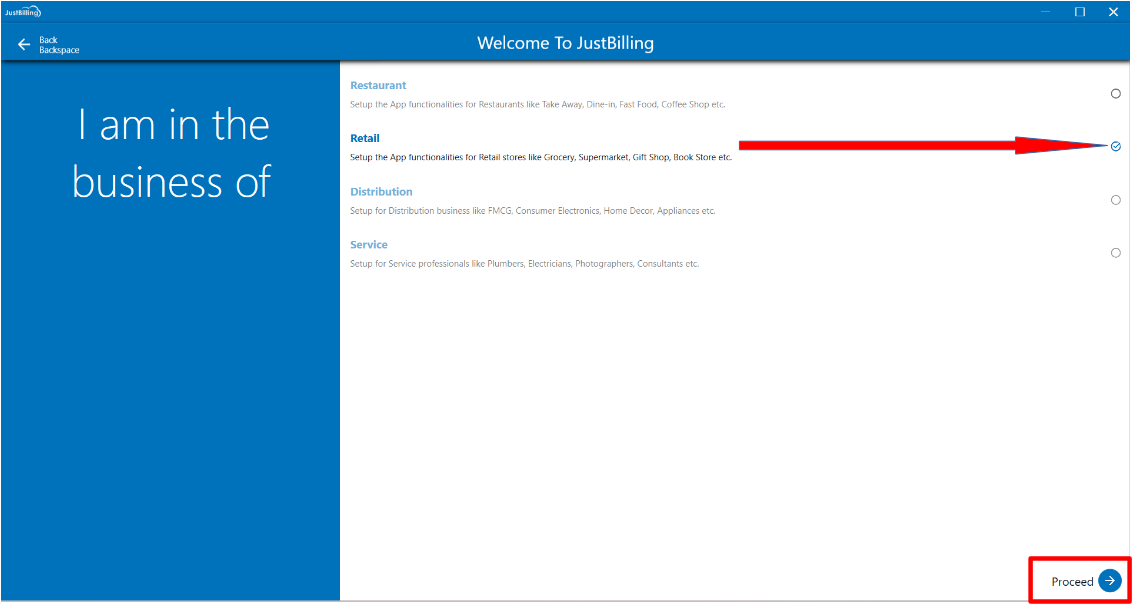Viewport: 1137px width, 610px height.
Task: Click the Service description mentioning Plumbers
Action: coord(524,264)
